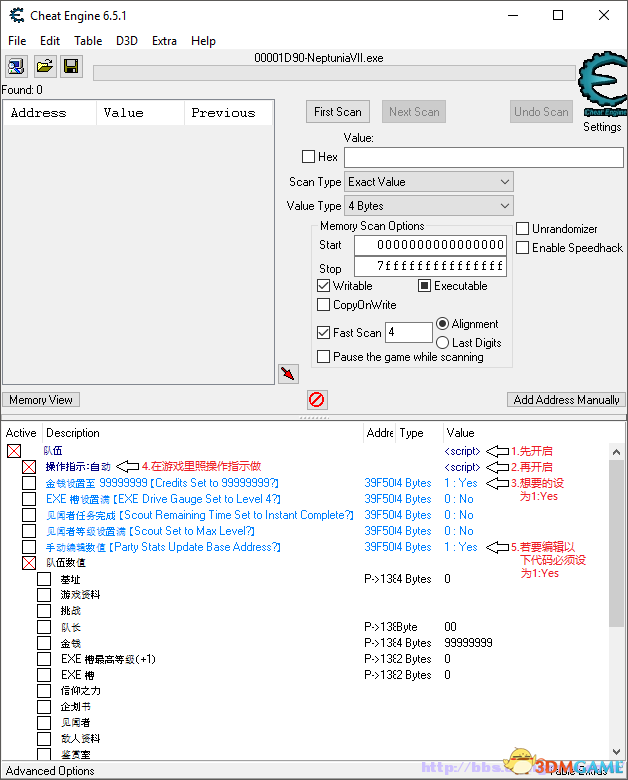Toggle active box for 队伍 entry
This screenshot has width=628, height=780.
pos(14,451)
